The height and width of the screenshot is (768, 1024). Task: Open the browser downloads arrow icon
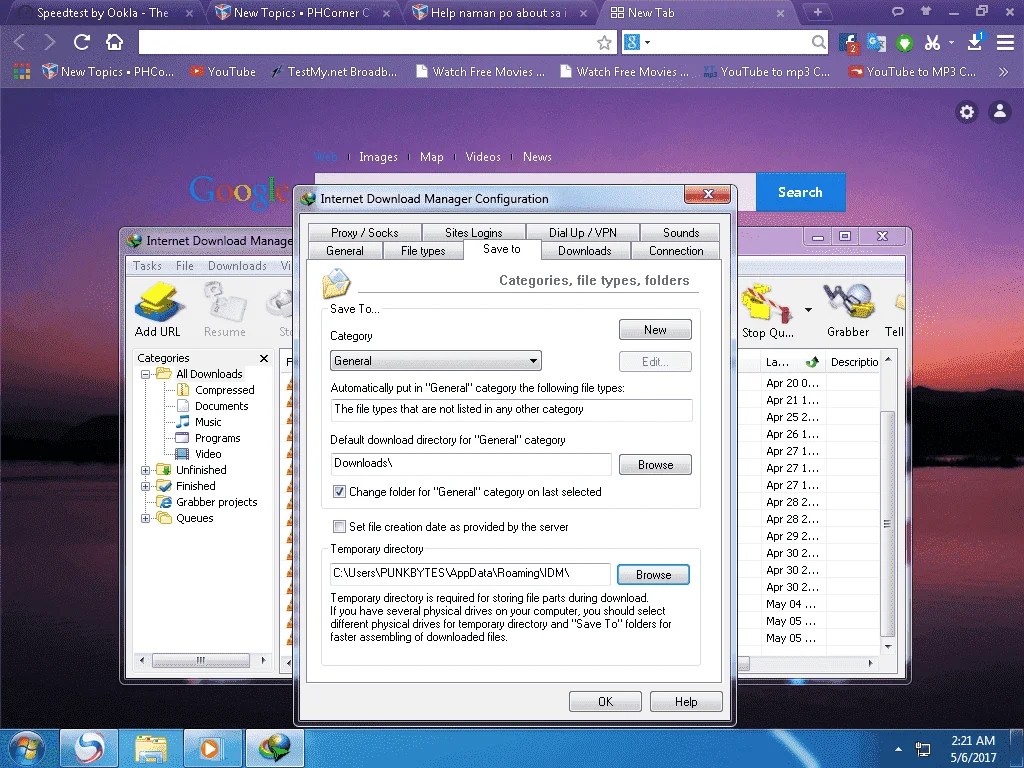click(975, 42)
